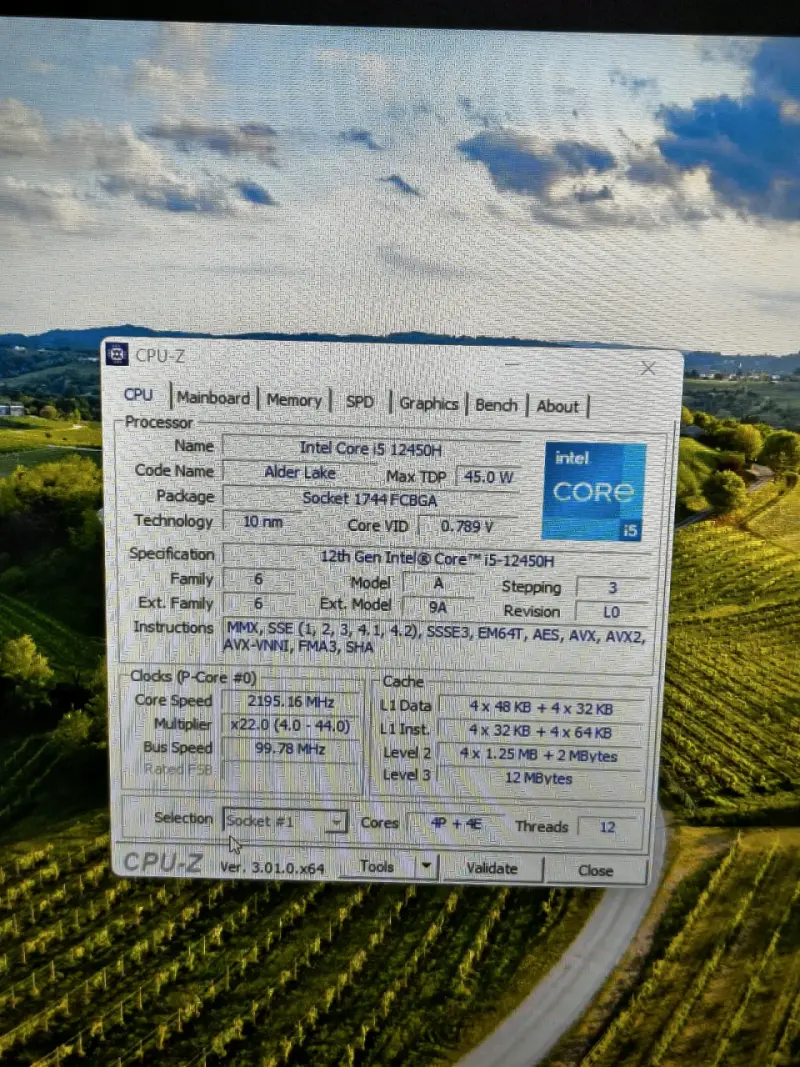Click the Name field Intel Core i5 12450H
The height and width of the screenshot is (1067, 800).
pos(371,448)
